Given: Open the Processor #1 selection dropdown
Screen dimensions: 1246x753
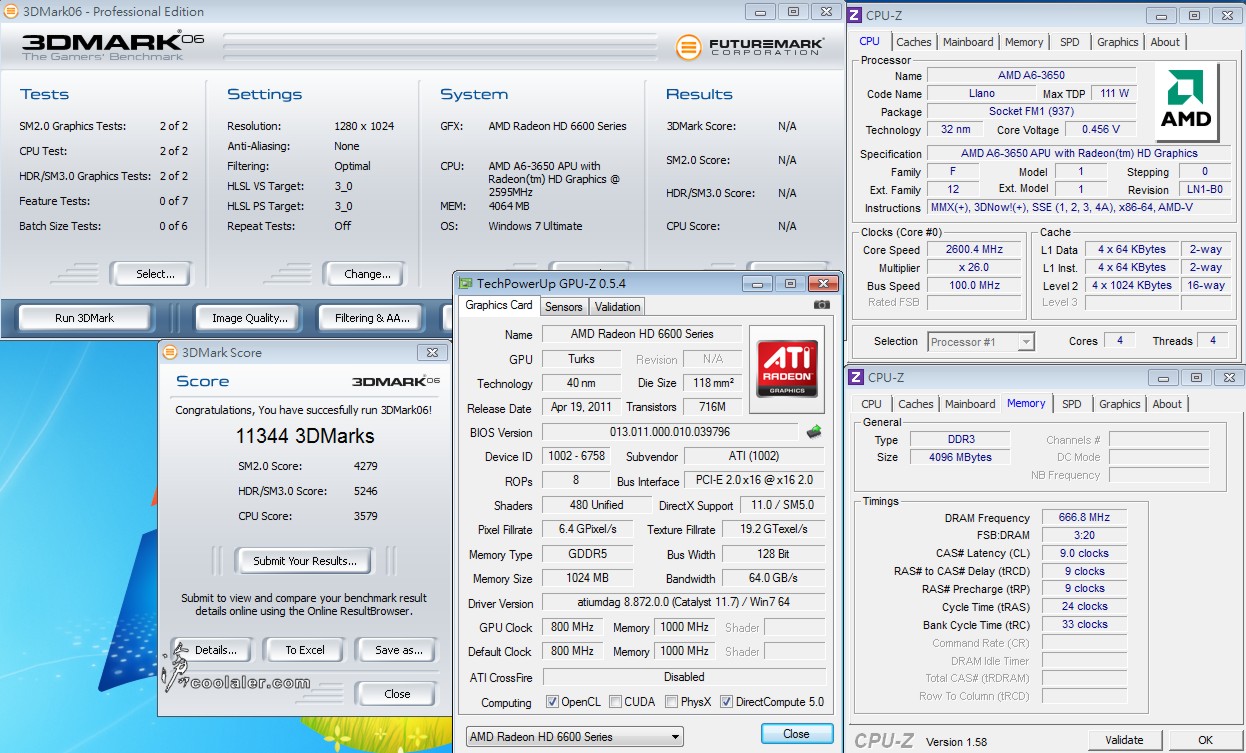Looking at the screenshot, I should click(981, 342).
